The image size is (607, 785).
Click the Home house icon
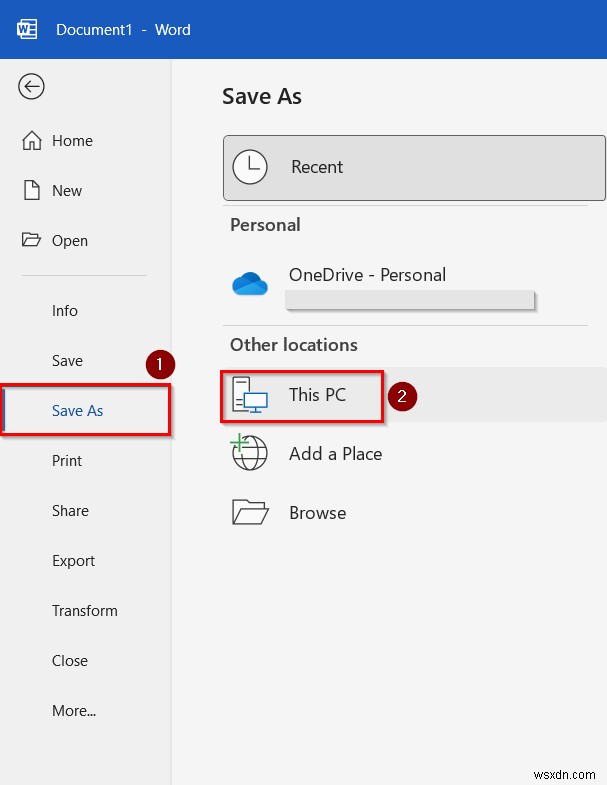coord(32,141)
